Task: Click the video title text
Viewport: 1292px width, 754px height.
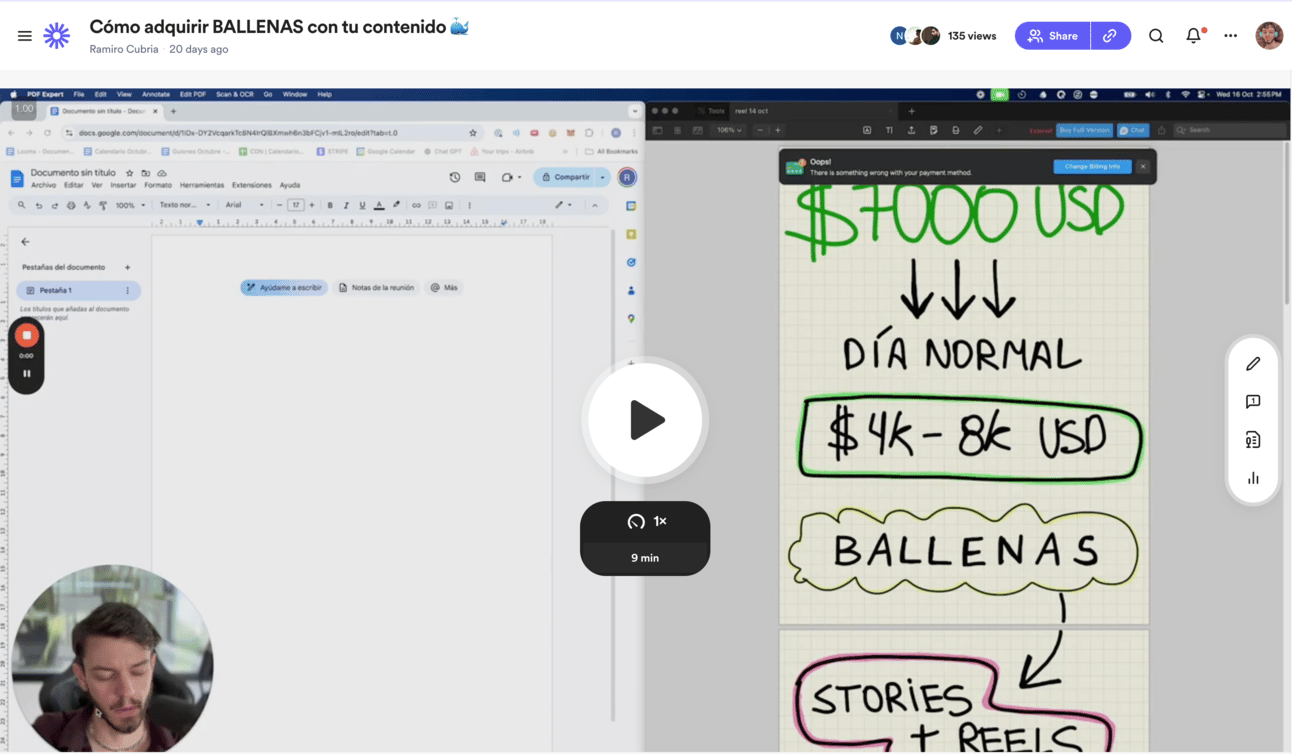Action: click(279, 27)
